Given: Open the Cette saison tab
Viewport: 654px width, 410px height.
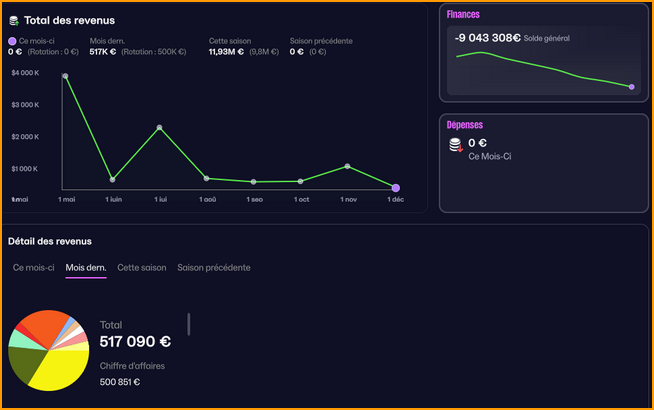Looking at the screenshot, I should (x=141, y=268).
